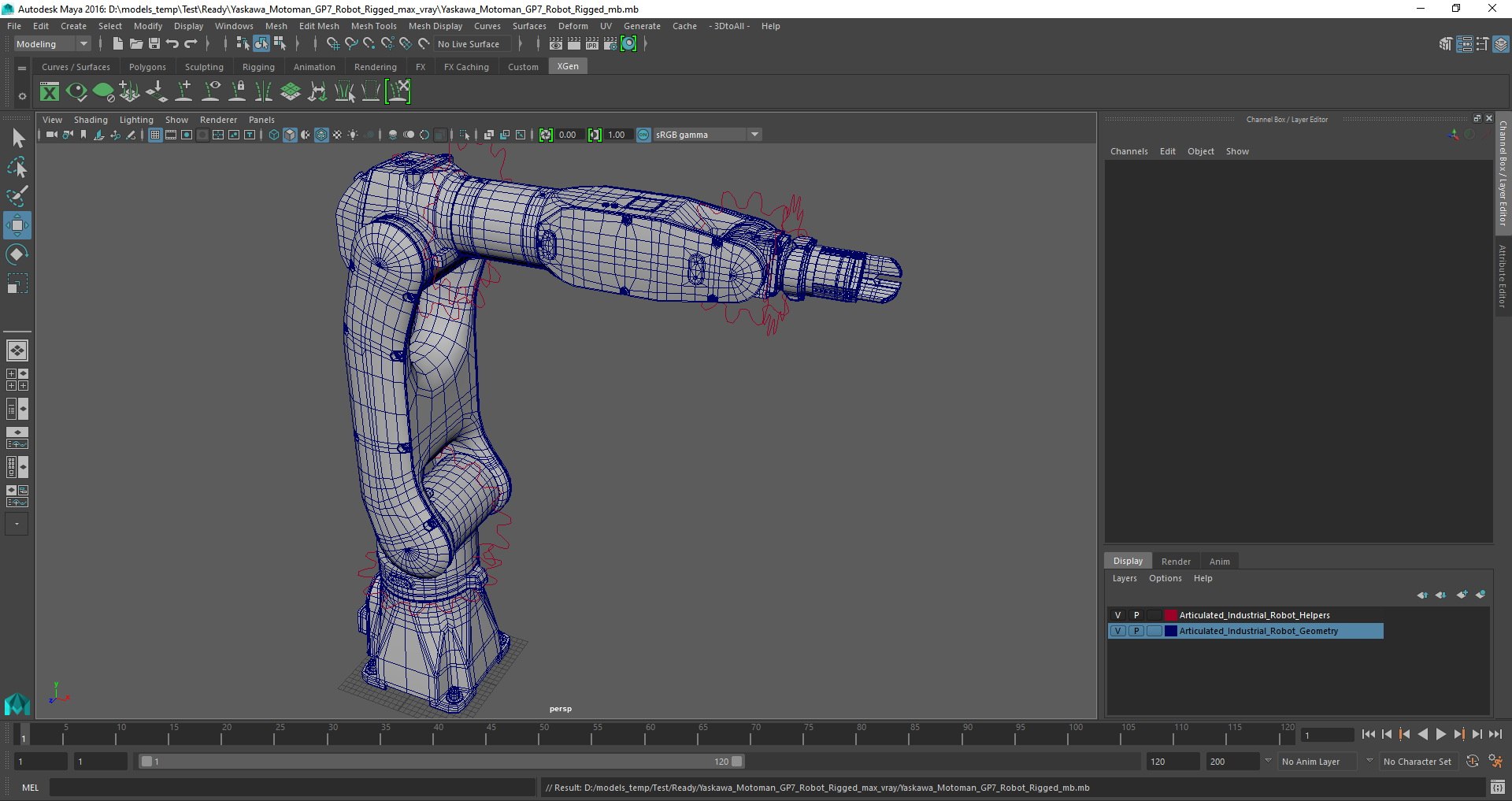Click the new scene icon

pos(117,44)
